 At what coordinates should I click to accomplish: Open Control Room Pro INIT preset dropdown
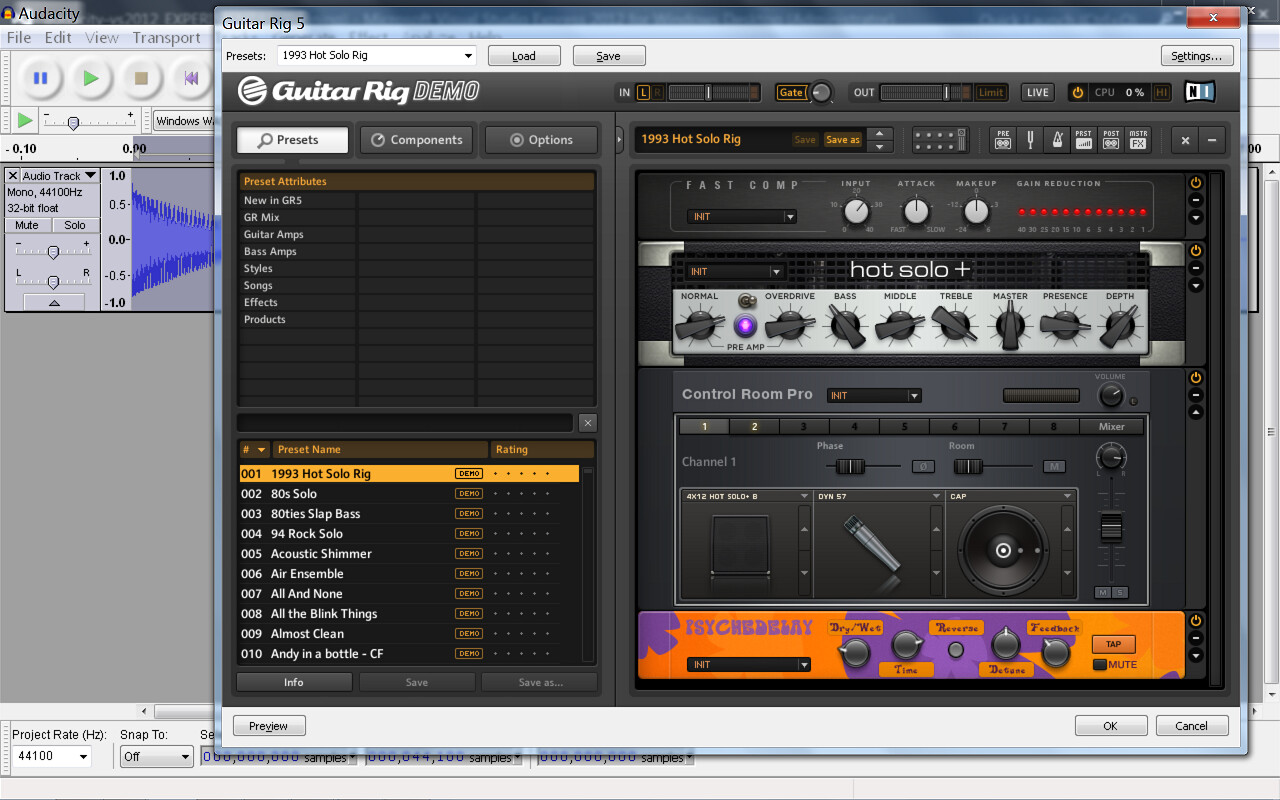[x=874, y=396]
